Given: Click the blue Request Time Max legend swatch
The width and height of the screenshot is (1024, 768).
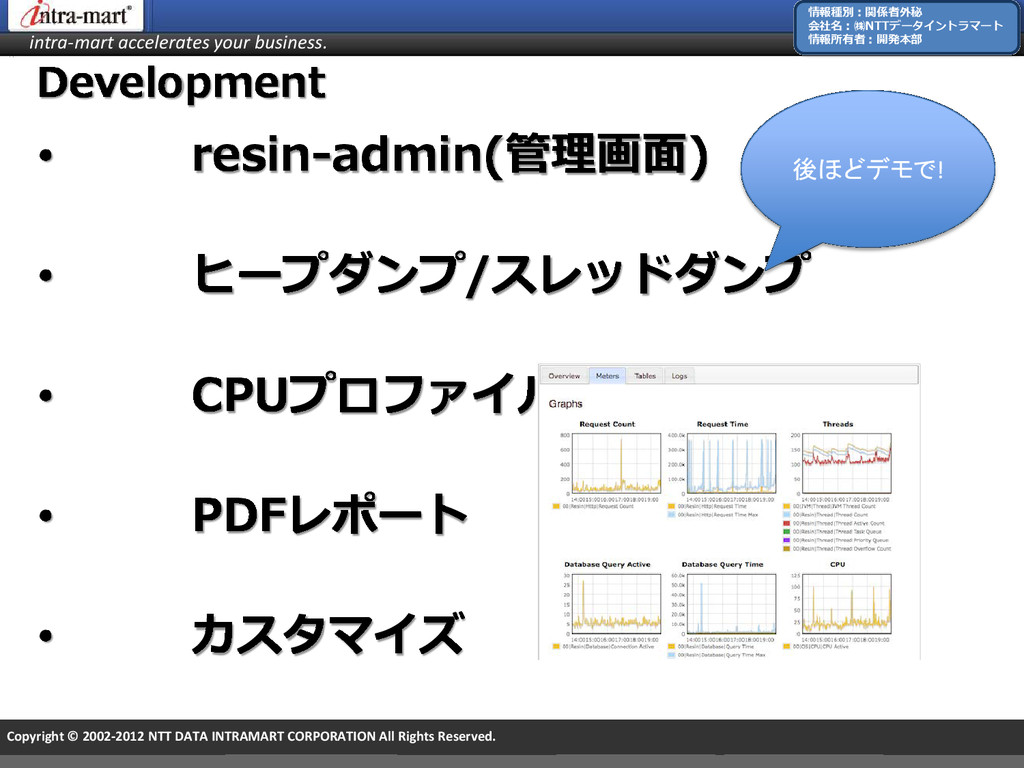Looking at the screenshot, I should coord(671,515).
